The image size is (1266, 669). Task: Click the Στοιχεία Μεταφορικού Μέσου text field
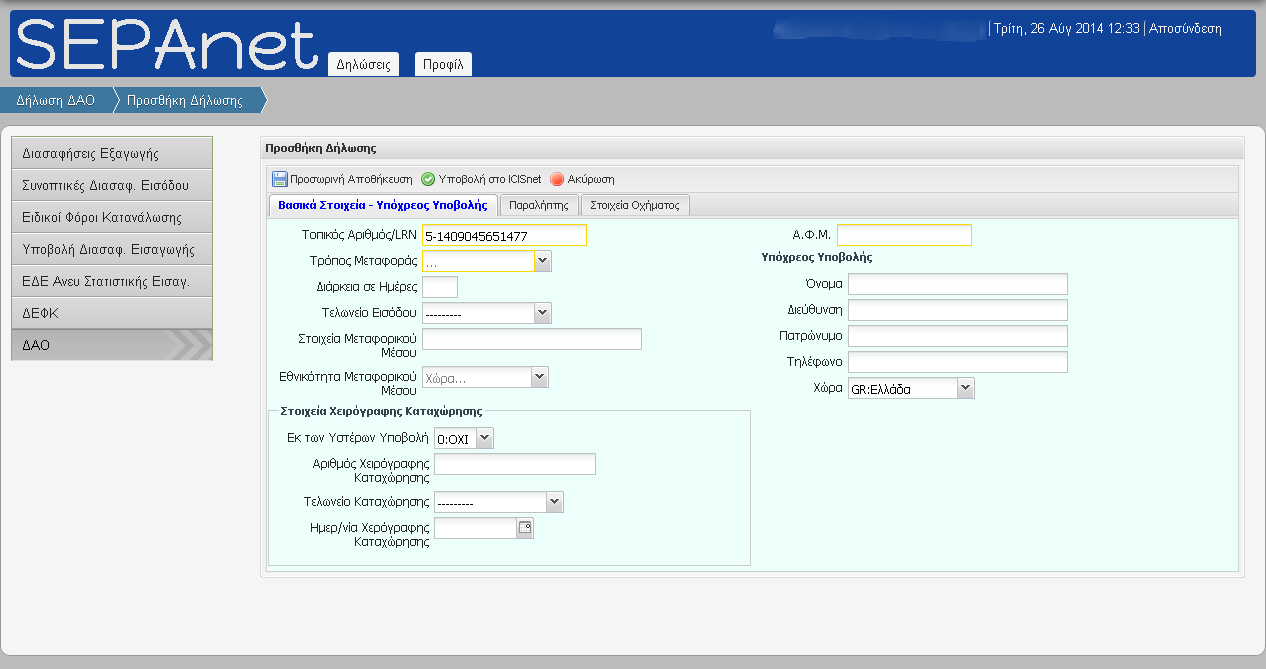[532, 339]
